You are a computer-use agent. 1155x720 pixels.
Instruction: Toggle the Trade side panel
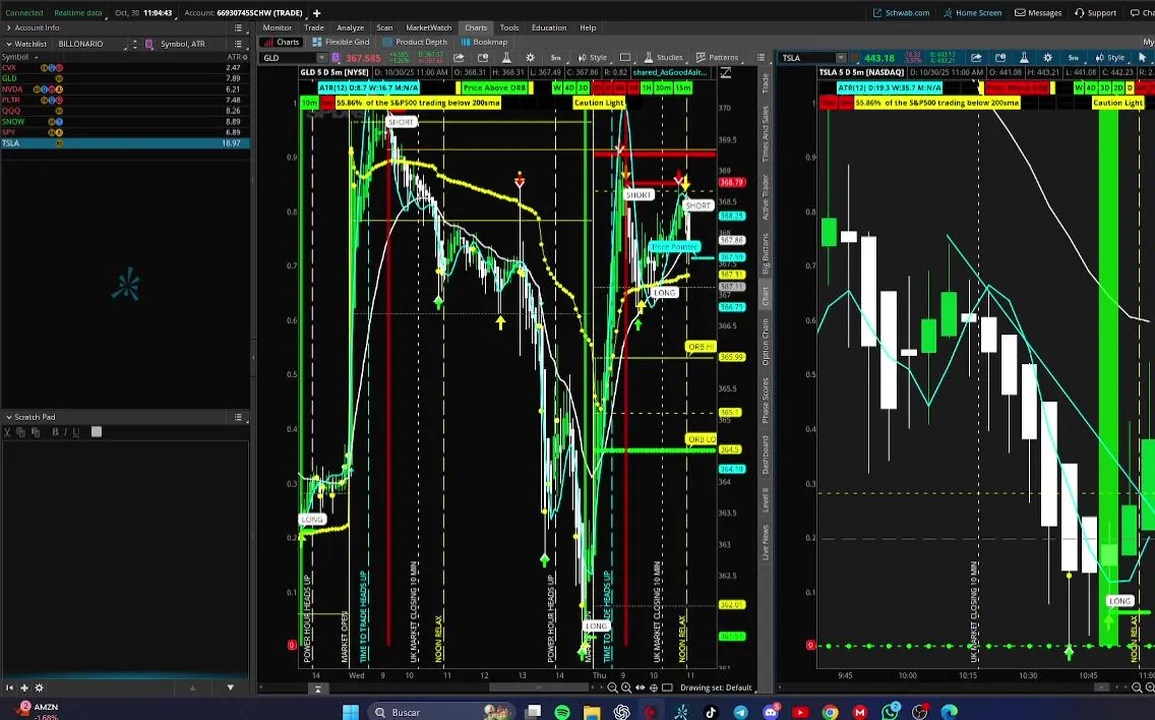[x=765, y=83]
